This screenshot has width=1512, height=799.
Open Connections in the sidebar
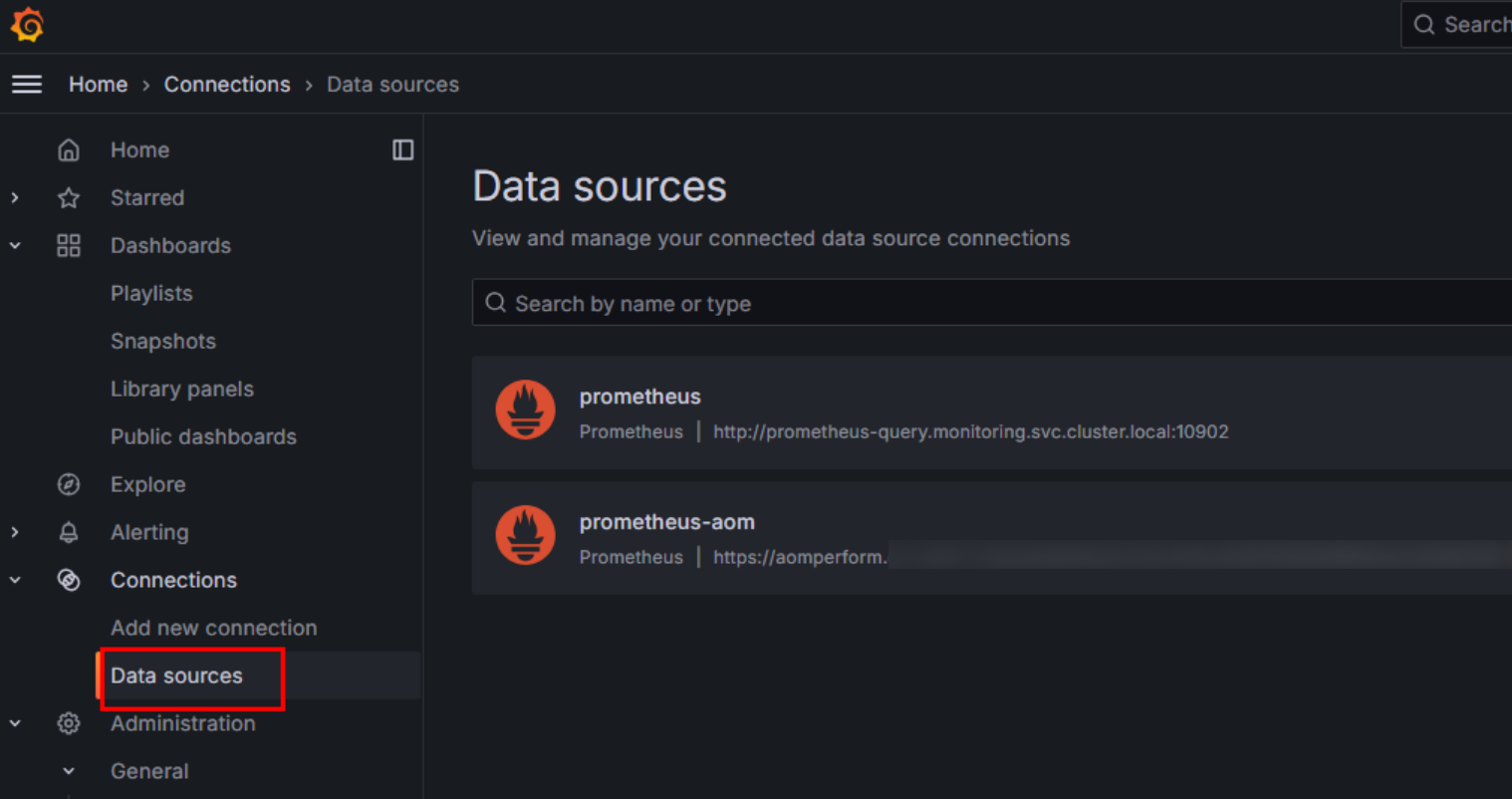pos(173,581)
